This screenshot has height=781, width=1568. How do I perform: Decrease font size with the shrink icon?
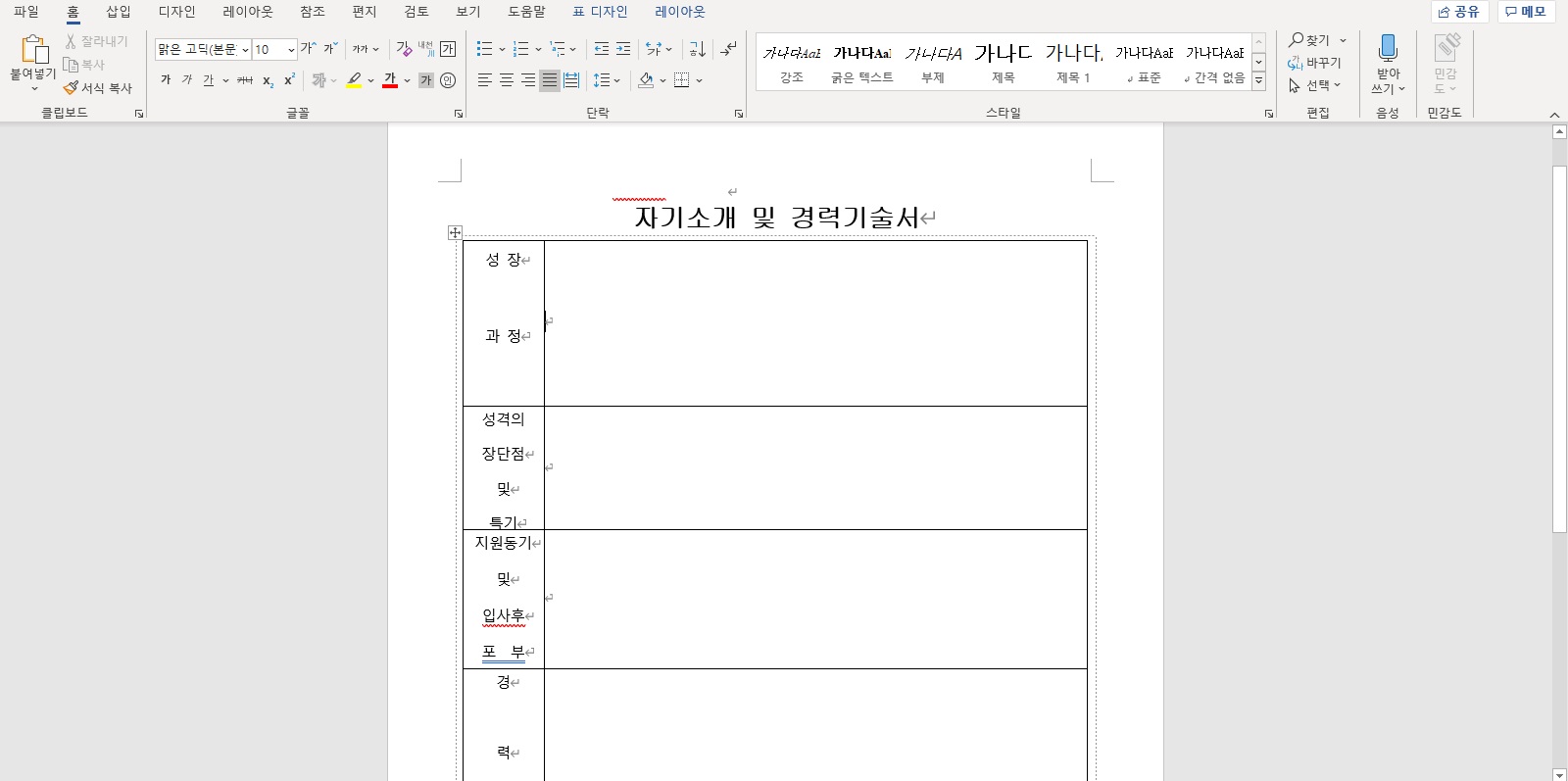click(331, 49)
